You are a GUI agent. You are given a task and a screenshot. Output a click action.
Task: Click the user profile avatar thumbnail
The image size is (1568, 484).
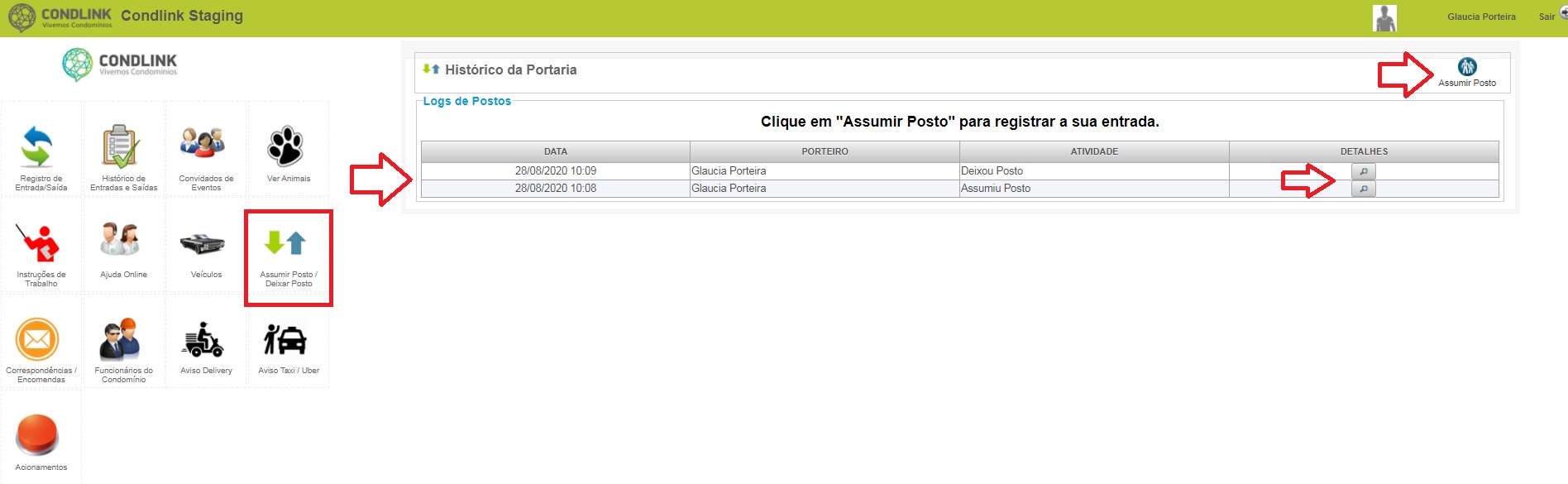pos(1384,18)
